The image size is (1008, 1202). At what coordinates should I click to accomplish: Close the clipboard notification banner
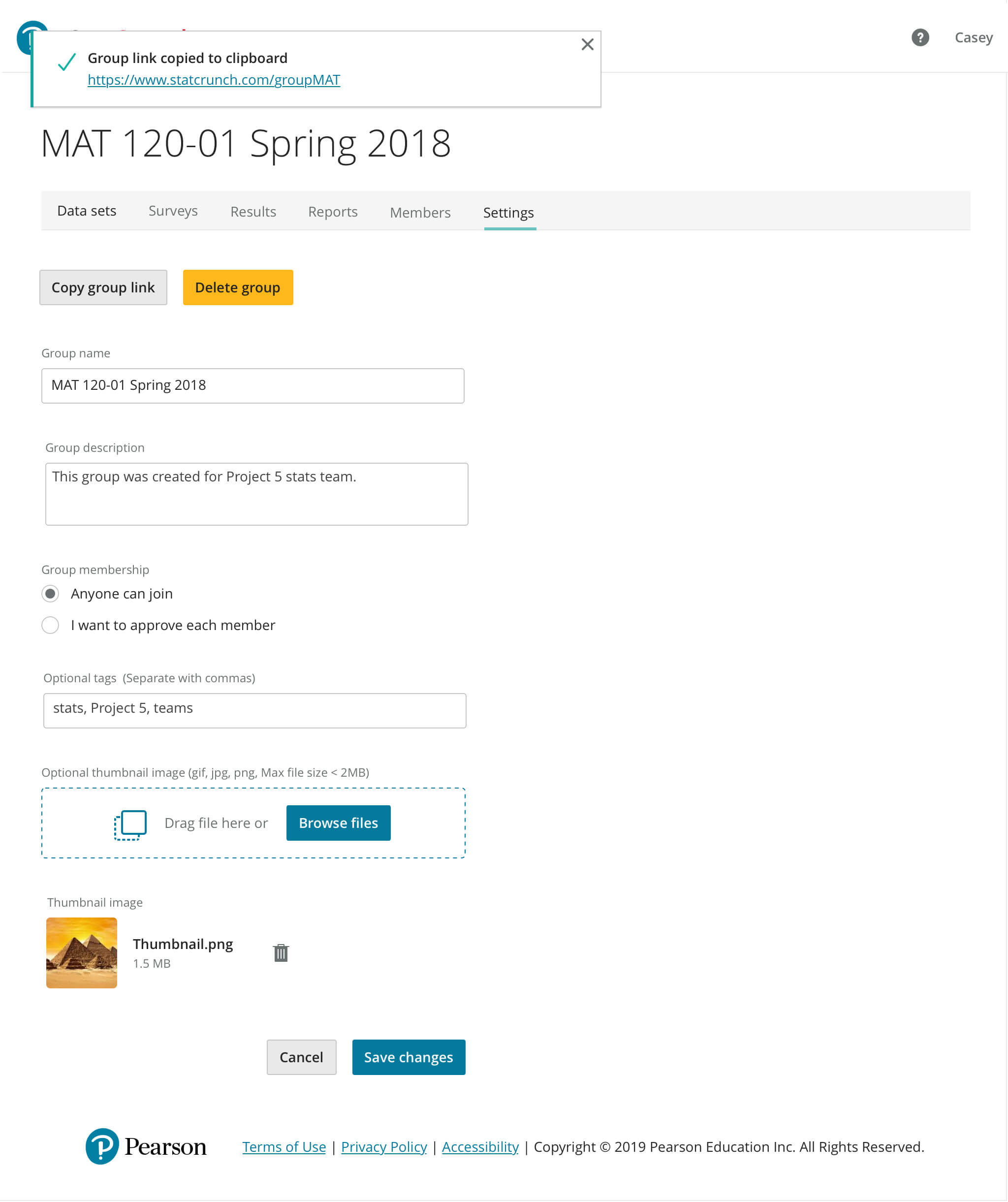[587, 45]
